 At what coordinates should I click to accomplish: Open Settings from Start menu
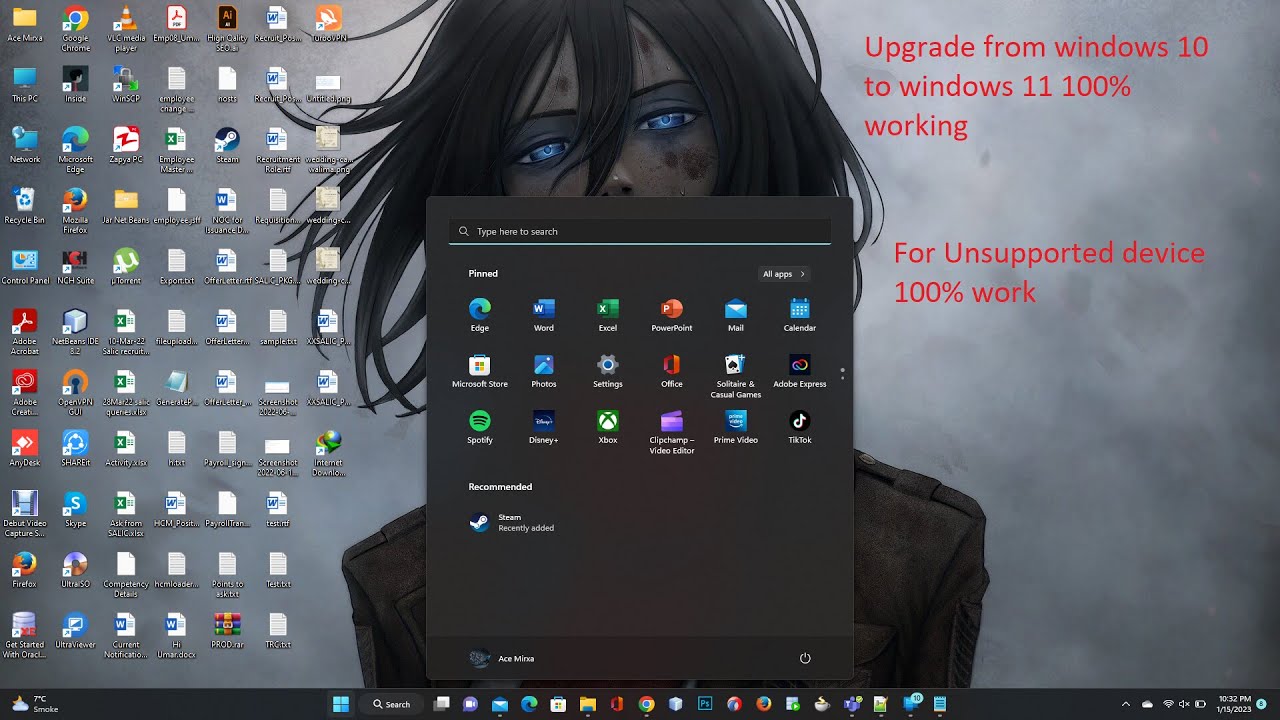(x=608, y=370)
